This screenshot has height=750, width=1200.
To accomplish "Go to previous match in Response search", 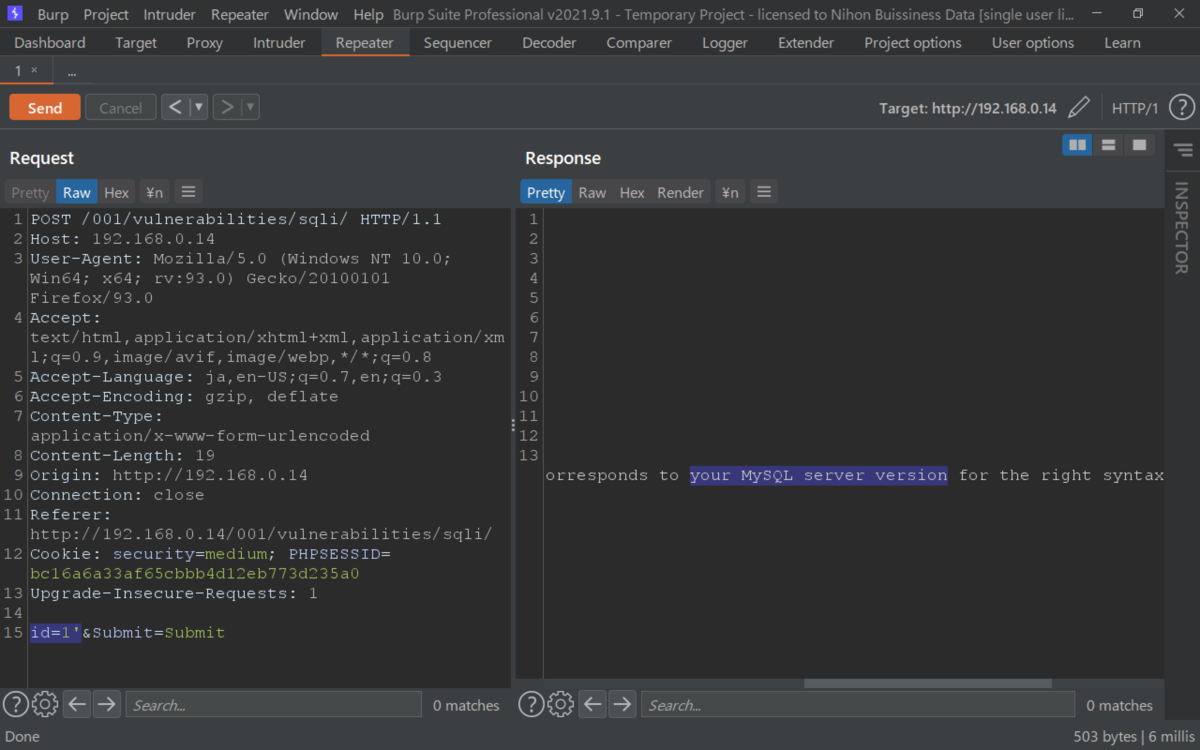I will pyautogui.click(x=593, y=704).
